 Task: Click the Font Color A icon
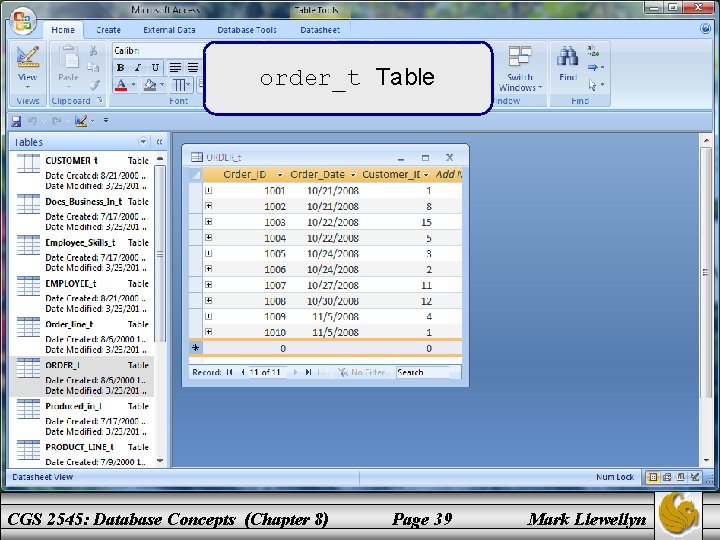pos(121,85)
